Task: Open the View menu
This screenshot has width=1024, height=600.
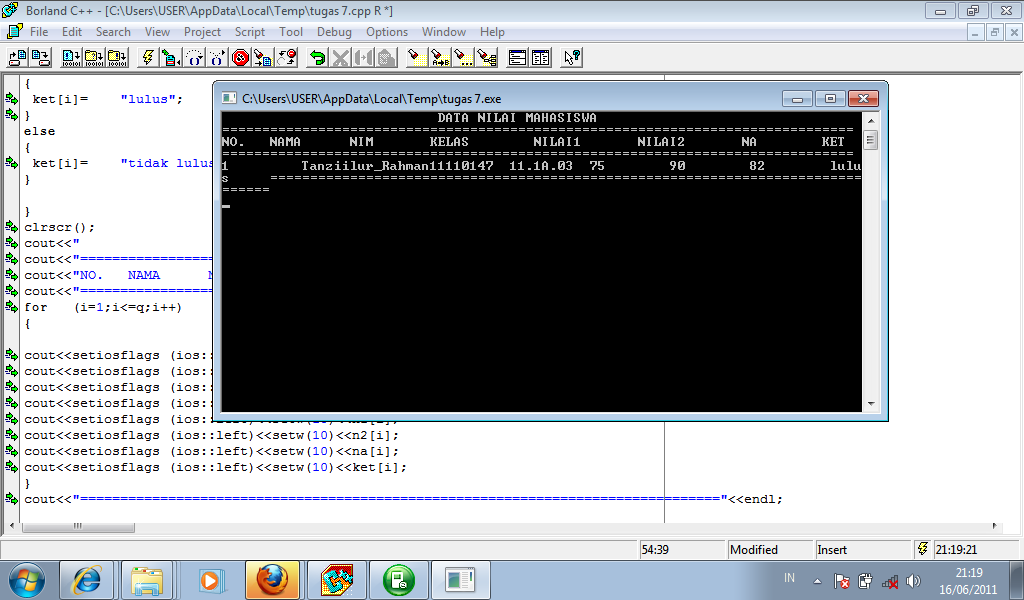Action: (157, 32)
